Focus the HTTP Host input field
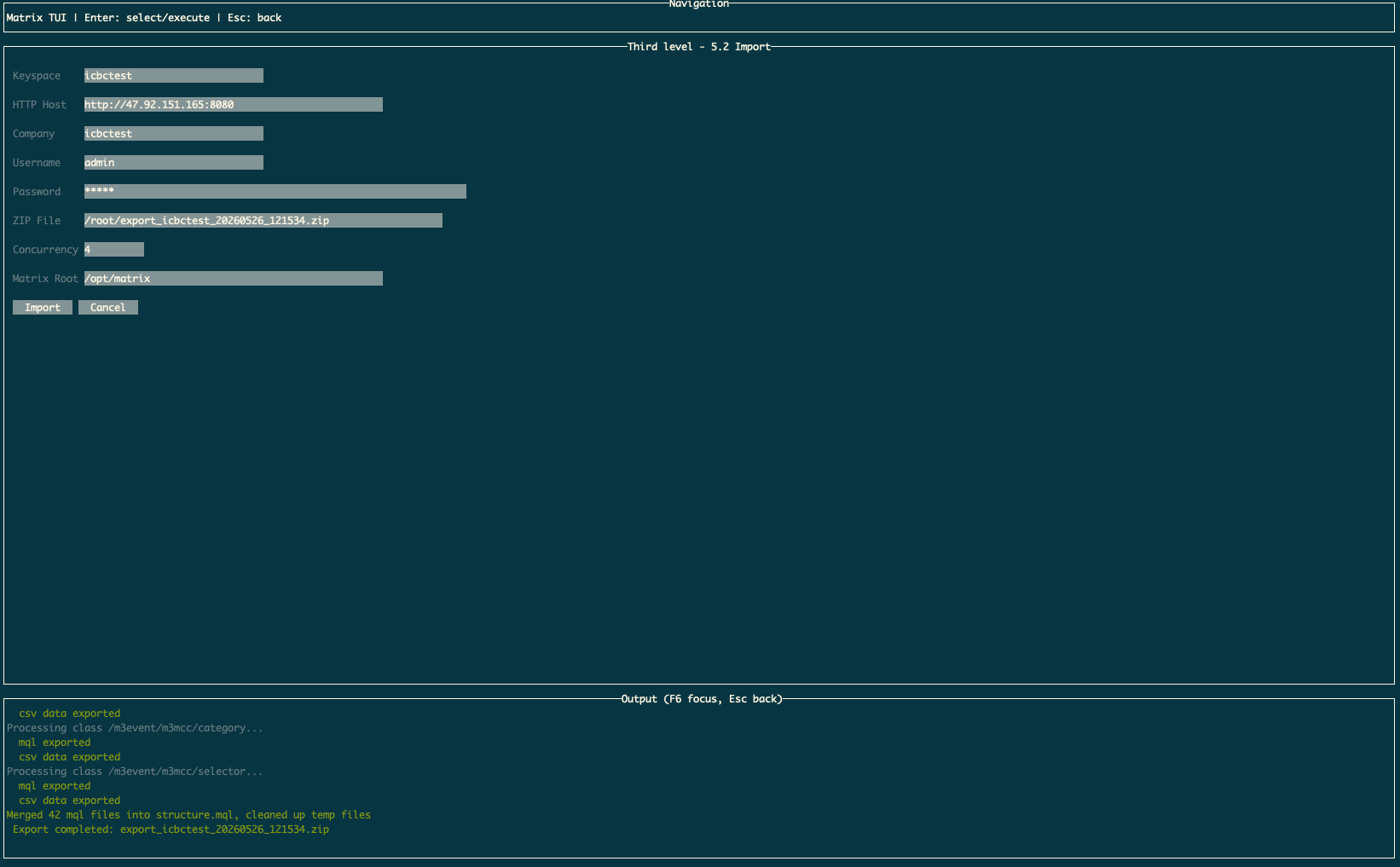 234,105
